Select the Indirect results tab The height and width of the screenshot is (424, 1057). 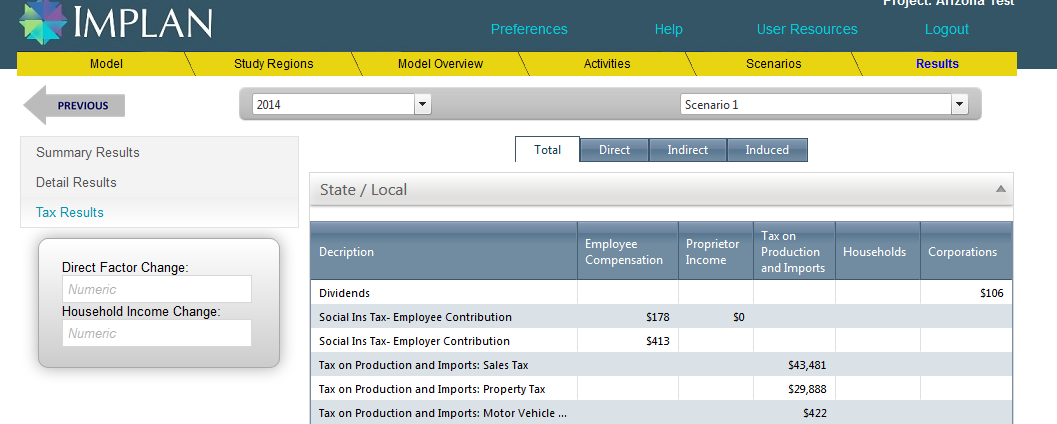(688, 150)
